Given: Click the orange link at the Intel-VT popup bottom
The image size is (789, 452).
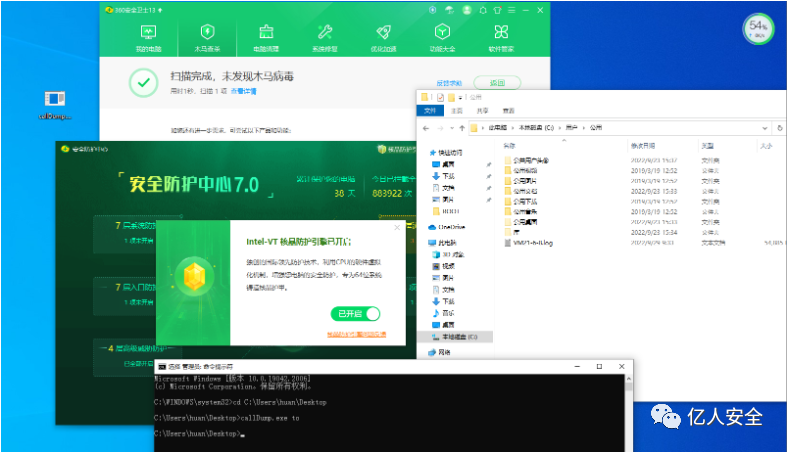Looking at the screenshot, I should [x=356, y=334].
